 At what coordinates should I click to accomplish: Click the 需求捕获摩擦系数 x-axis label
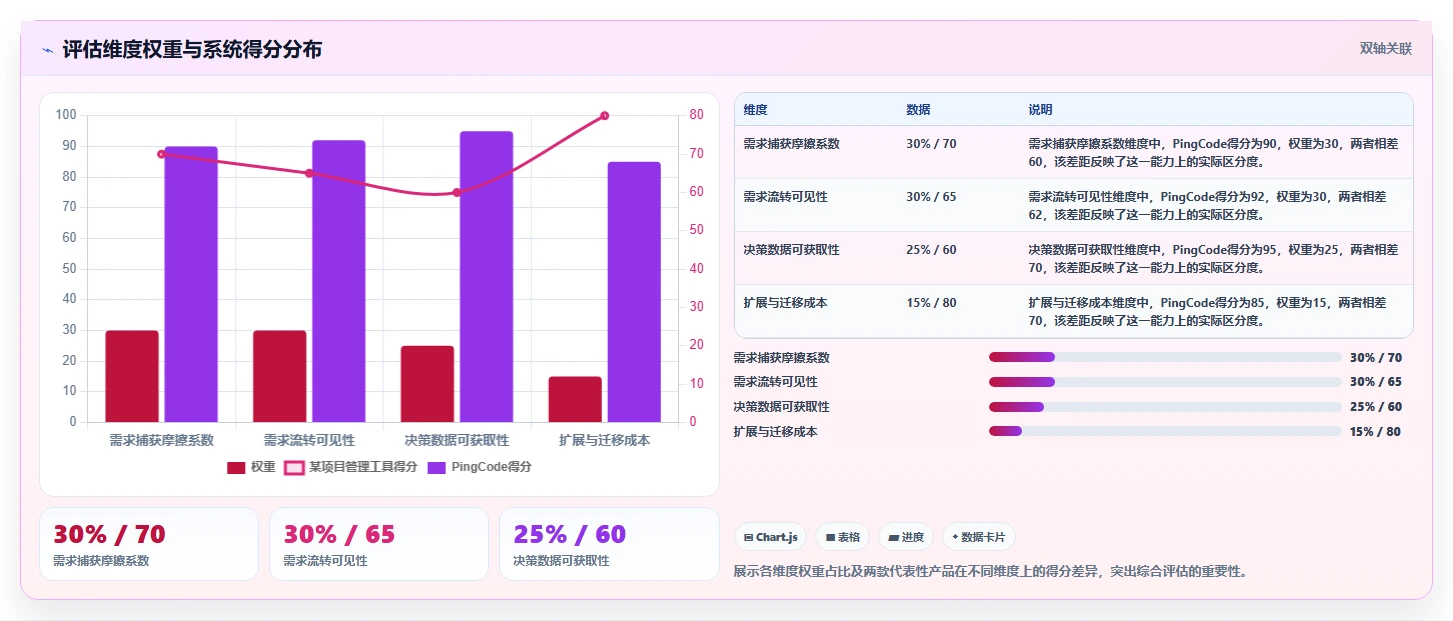point(161,440)
